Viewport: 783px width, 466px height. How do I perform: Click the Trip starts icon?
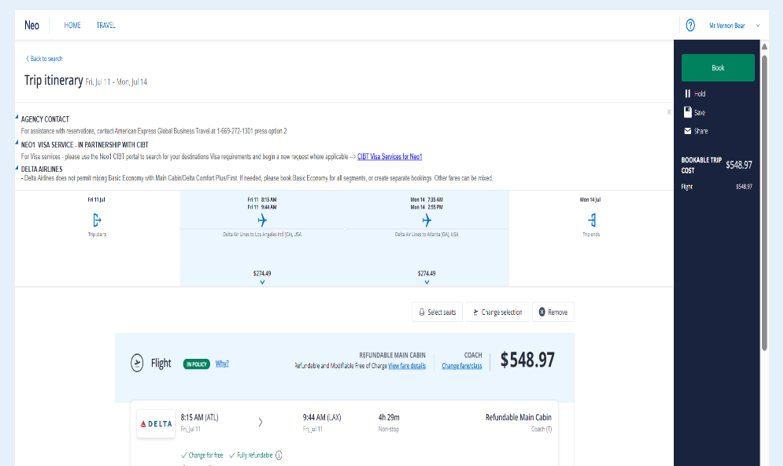pyautogui.click(x=97, y=220)
